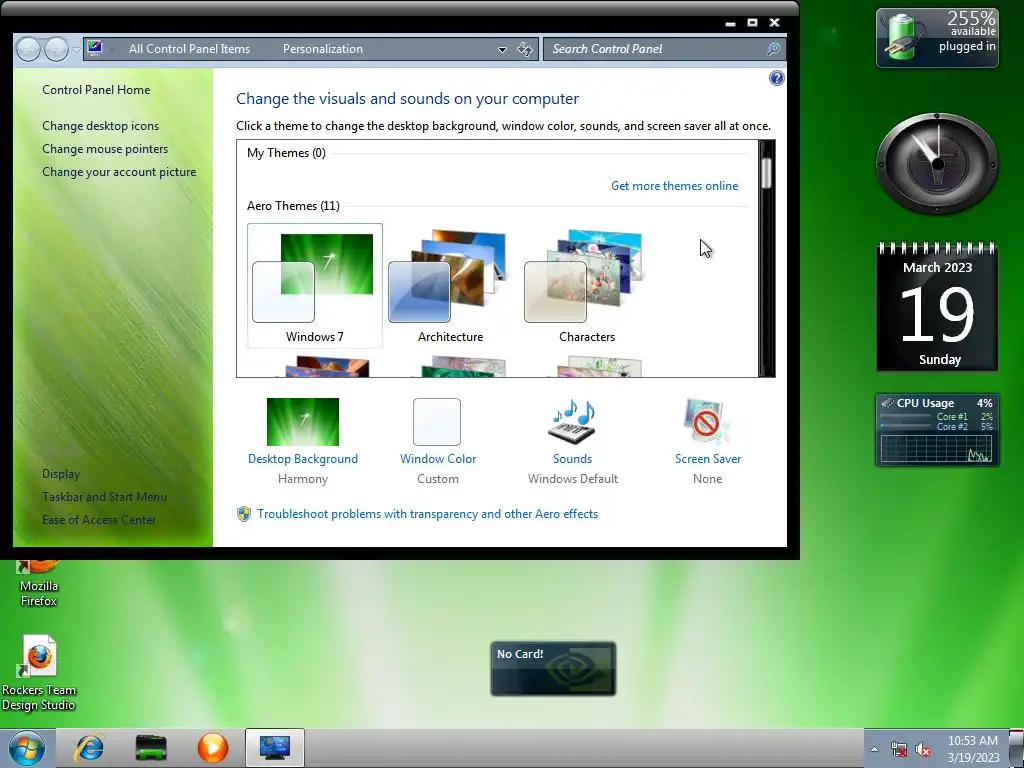Image resolution: width=1024 pixels, height=768 pixels.
Task: Select Personalization breadcrumb in address bar
Action: 323,49
